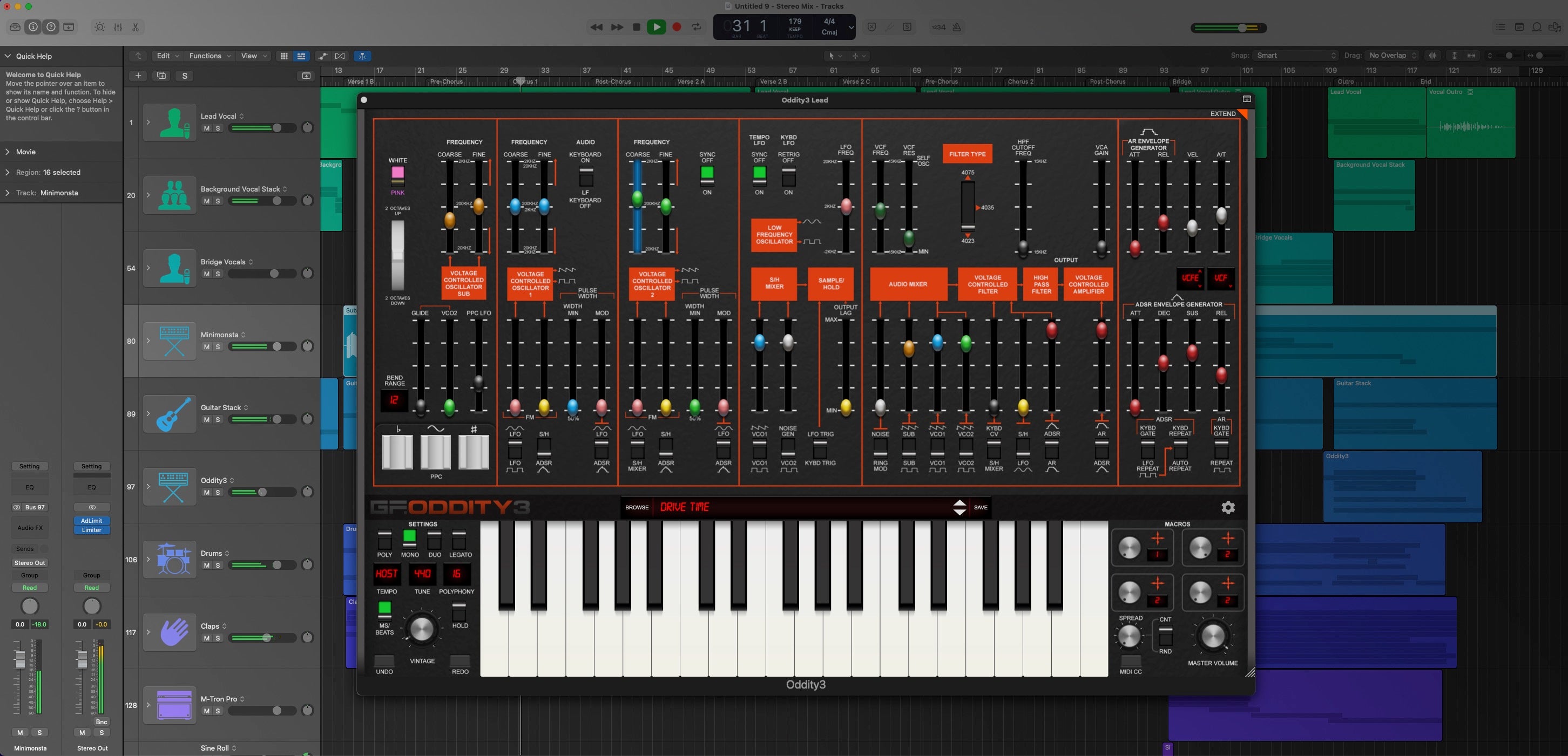
Task: Click the Scissors editors icon
Action: tap(136, 28)
